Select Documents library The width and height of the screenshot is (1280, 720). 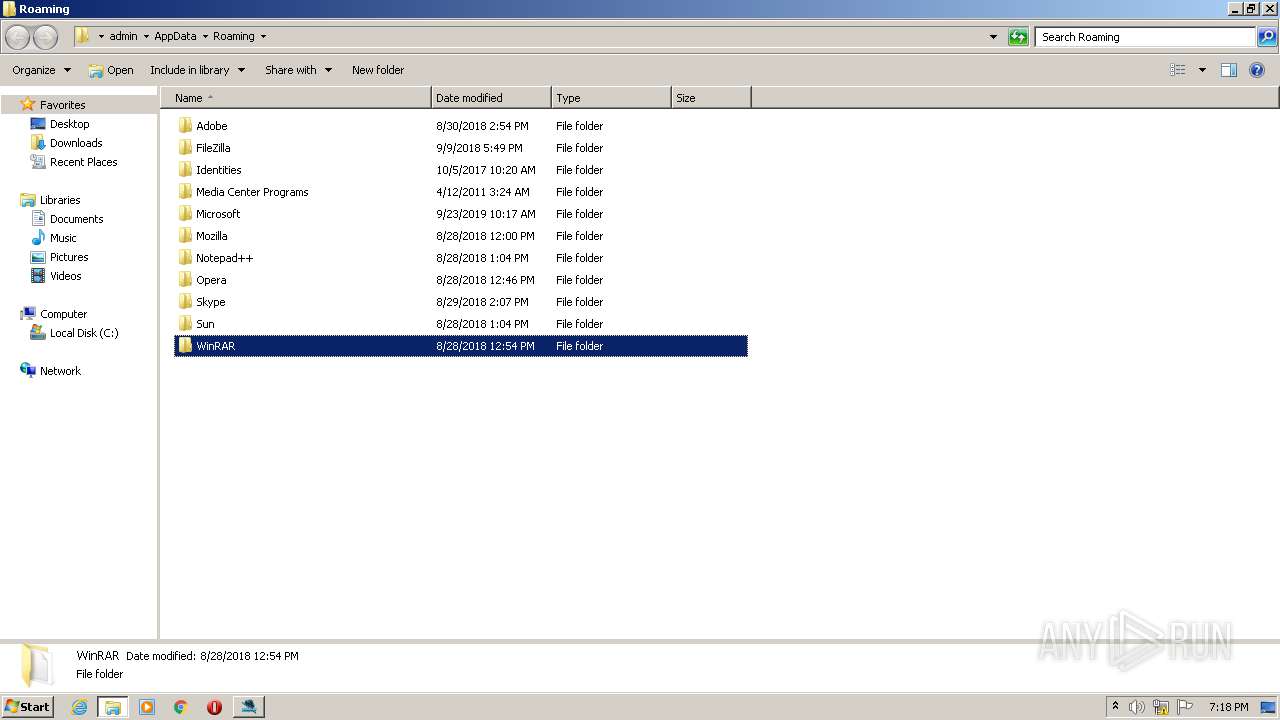point(76,219)
